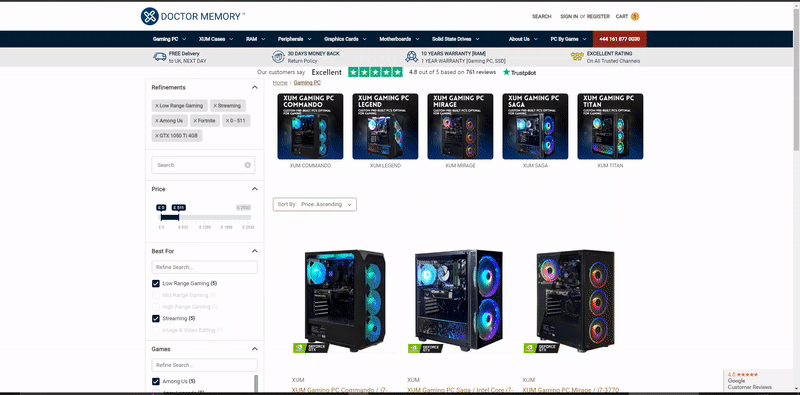800x395 pixels.
Task: Click the SEARCH link in the header
Action: coord(542,16)
